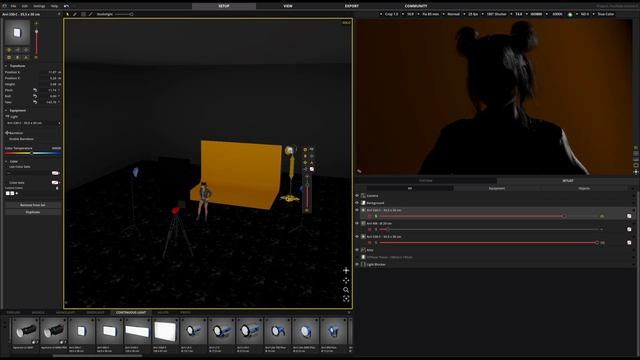The height and width of the screenshot is (360, 640).
Task: Click duplicate icon on first Aril light row
Action: 629,216
